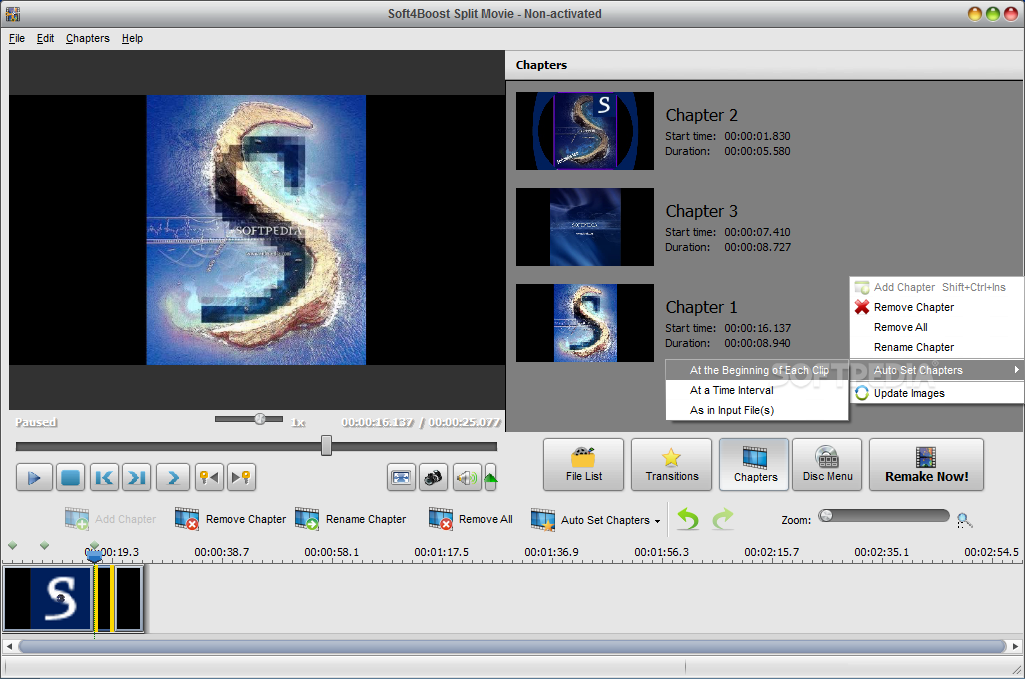Stop the video playback

click(x=70, y=478)
